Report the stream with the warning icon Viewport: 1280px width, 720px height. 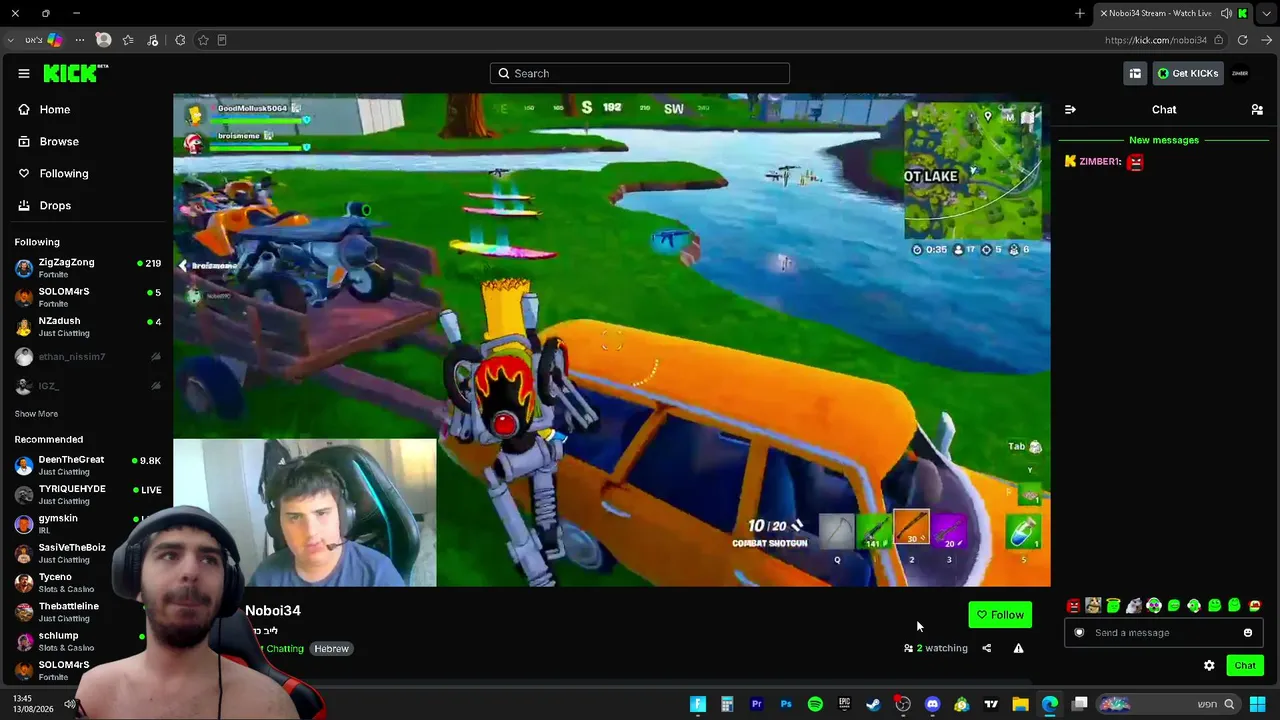click(x=1018, y=648)
